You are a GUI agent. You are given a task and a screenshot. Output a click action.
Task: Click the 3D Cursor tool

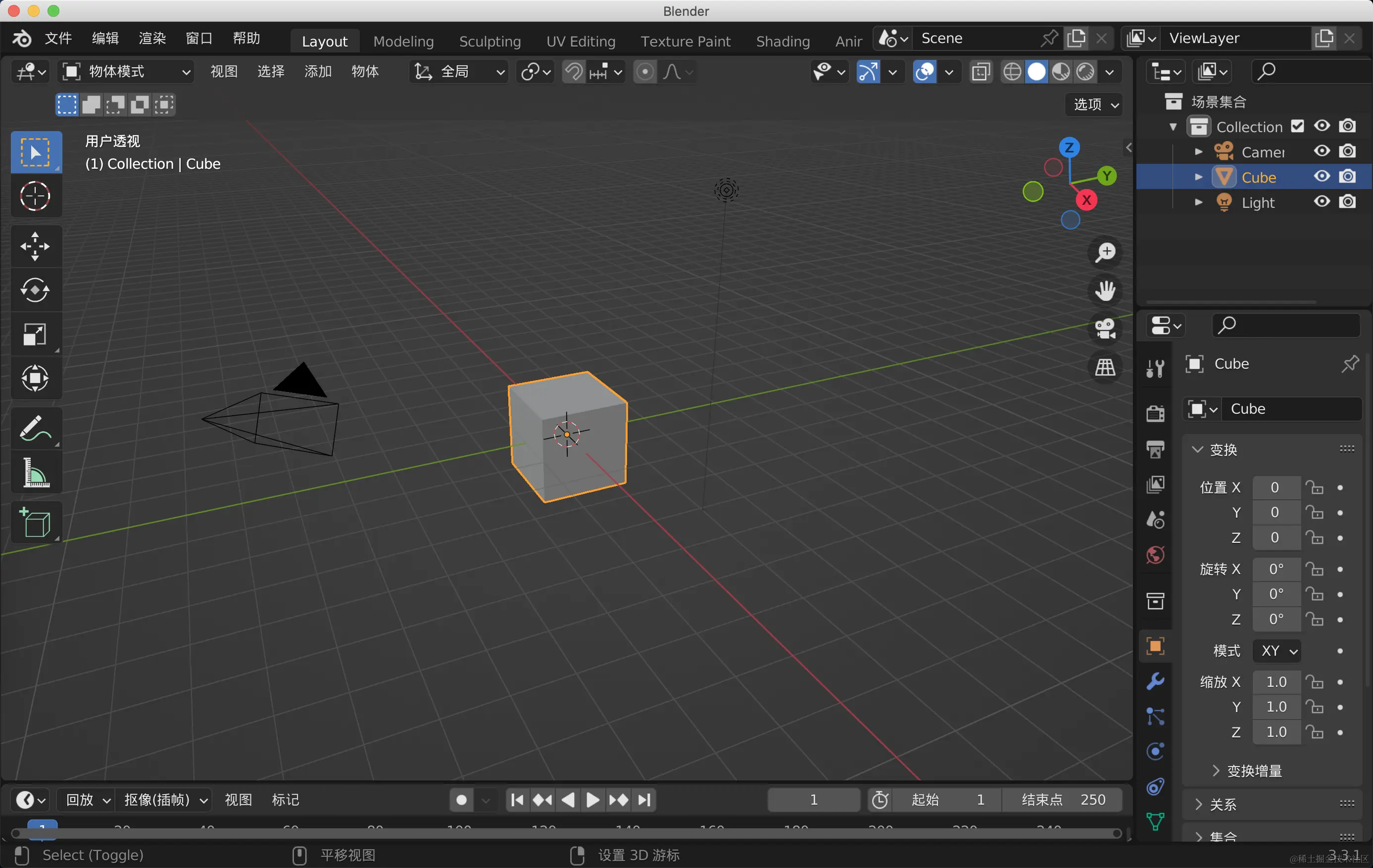35,196
